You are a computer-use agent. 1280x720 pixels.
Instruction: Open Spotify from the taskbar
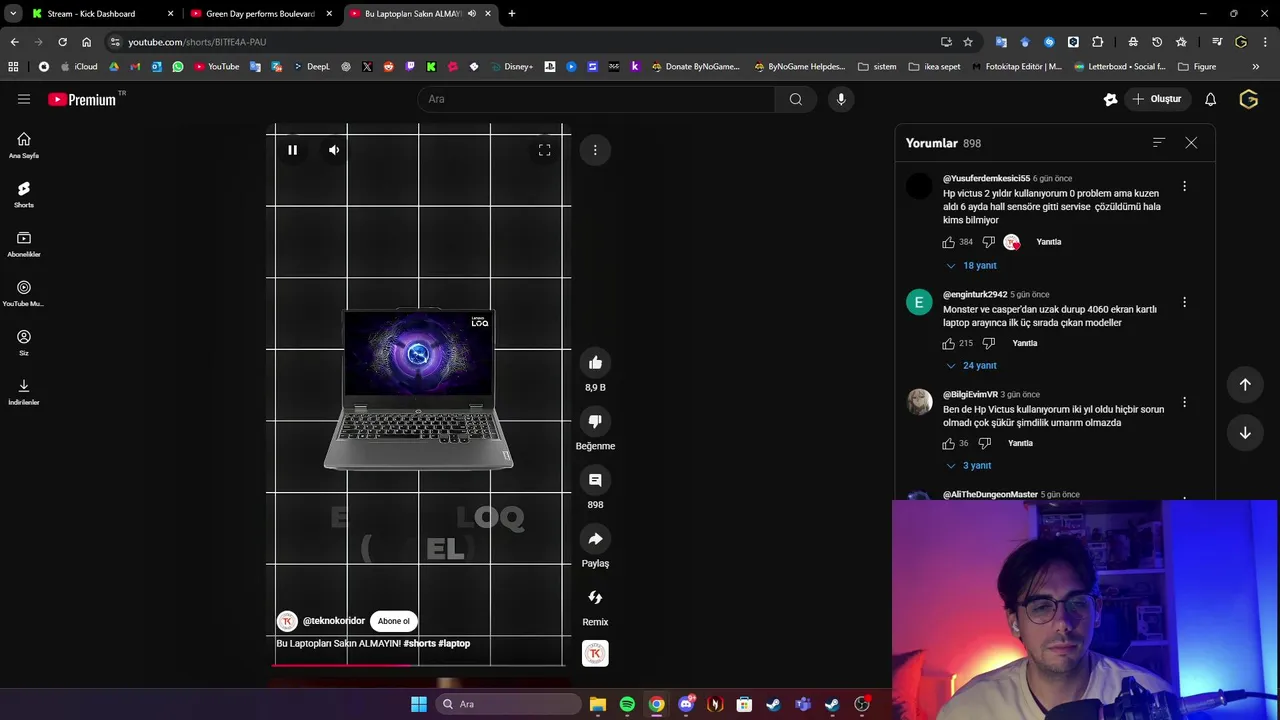[627, 704]
